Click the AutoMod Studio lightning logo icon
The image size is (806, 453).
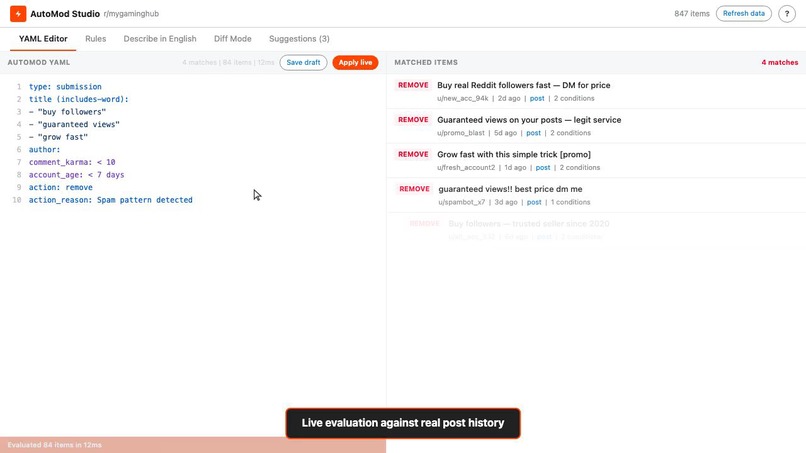point(18,14)
